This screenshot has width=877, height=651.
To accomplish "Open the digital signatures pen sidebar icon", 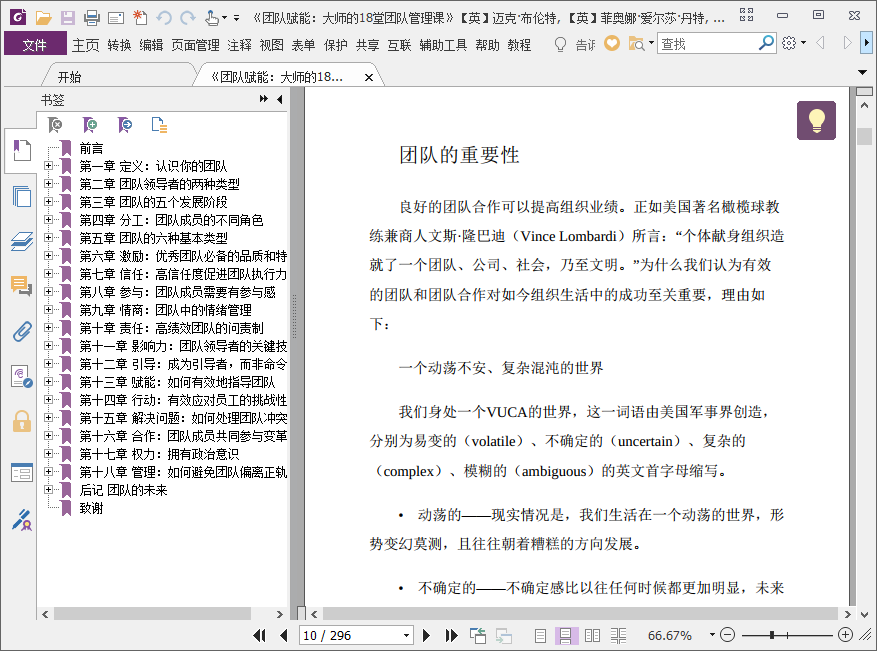I will click(x=22, y=520).
